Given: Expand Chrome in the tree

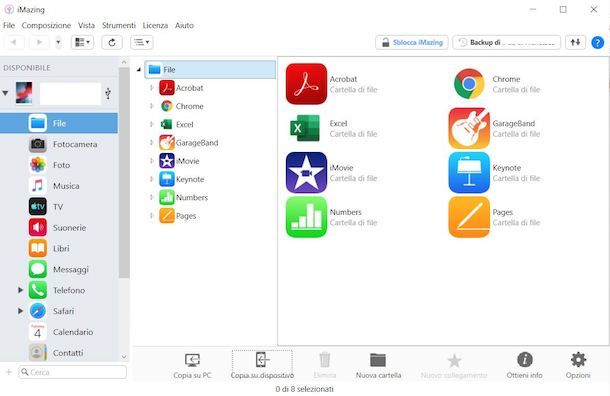Looking at the screenshot, I should (x=152, y=106).
